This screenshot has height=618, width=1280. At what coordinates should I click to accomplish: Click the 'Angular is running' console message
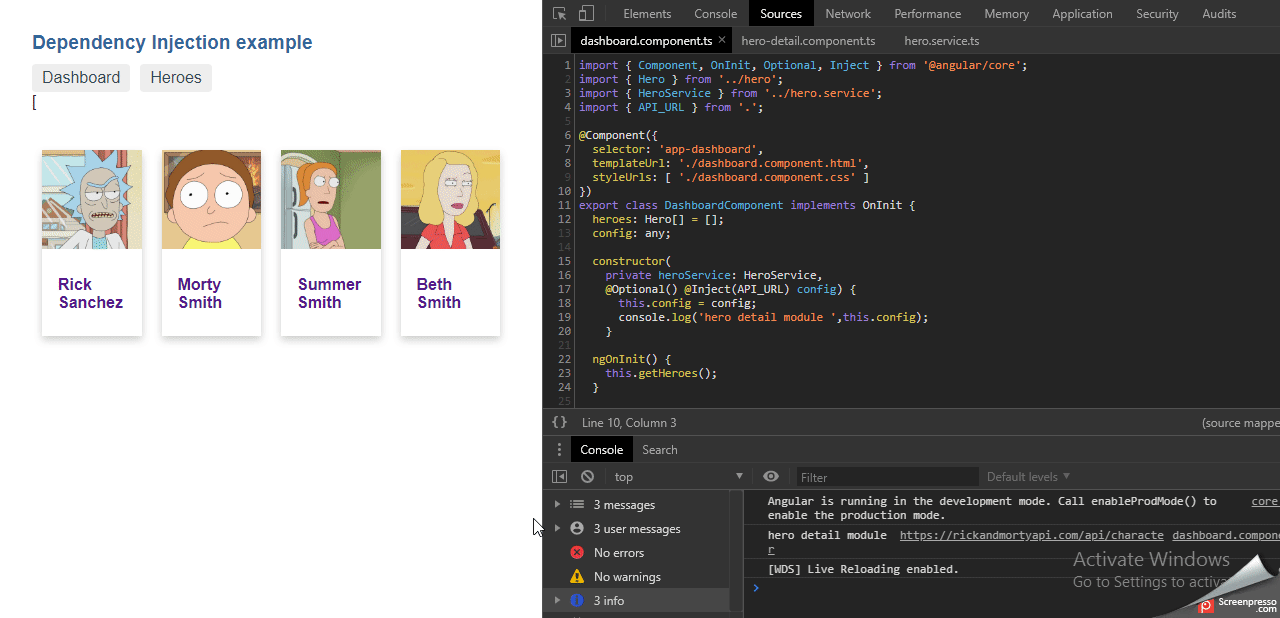[x=992, y=508]
